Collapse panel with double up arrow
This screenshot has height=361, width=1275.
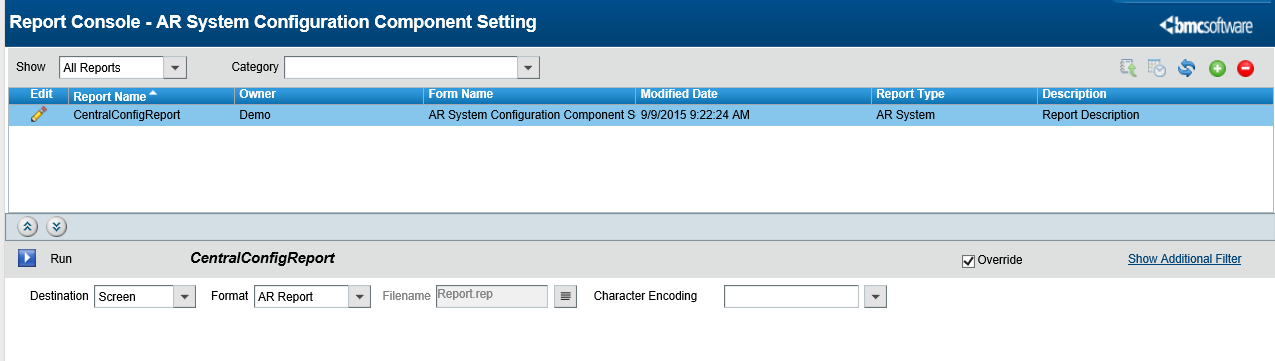(28, 226)
